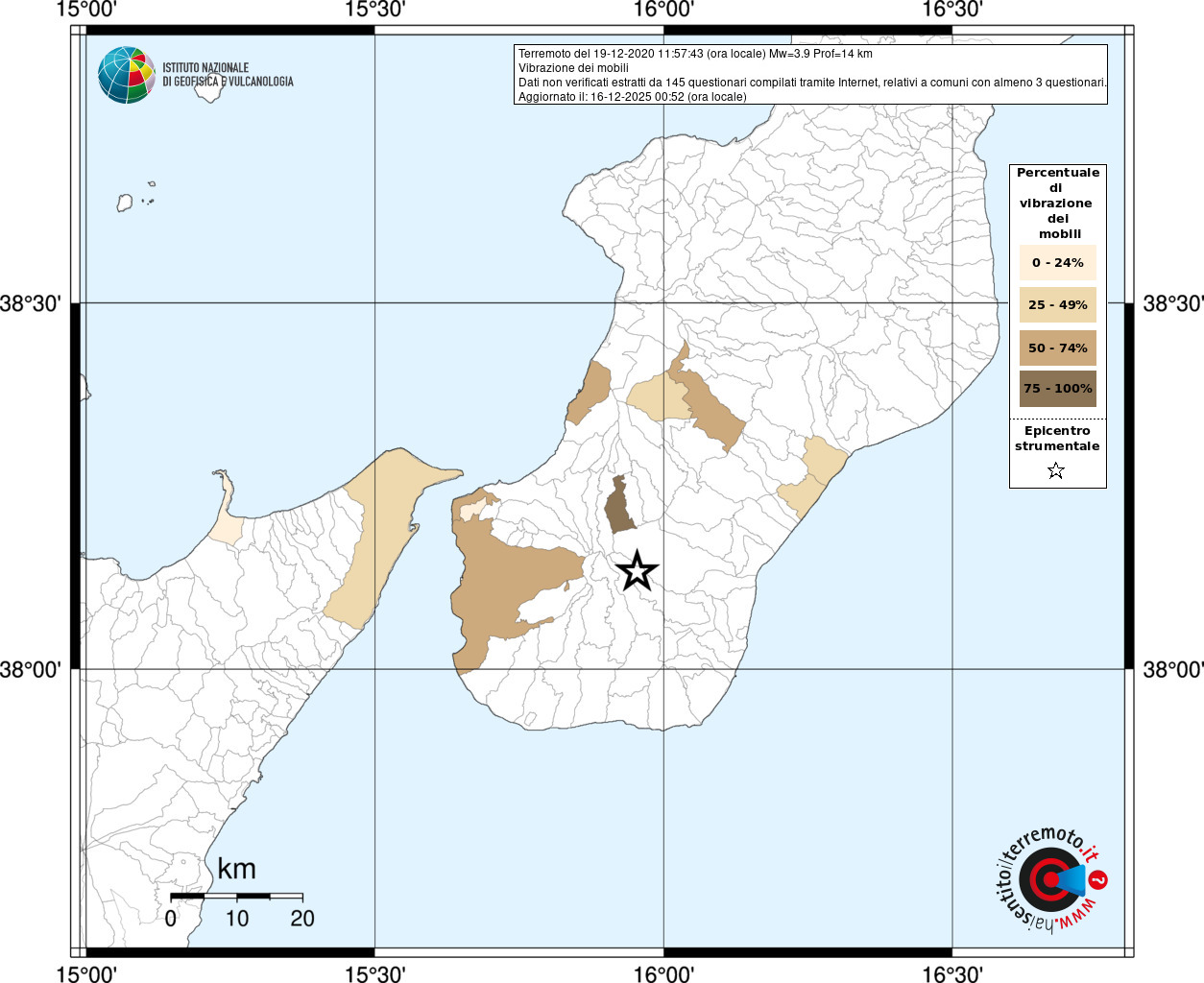Click the km scale bar
This screenshot has width=1204, height=983.
(236, 897)
